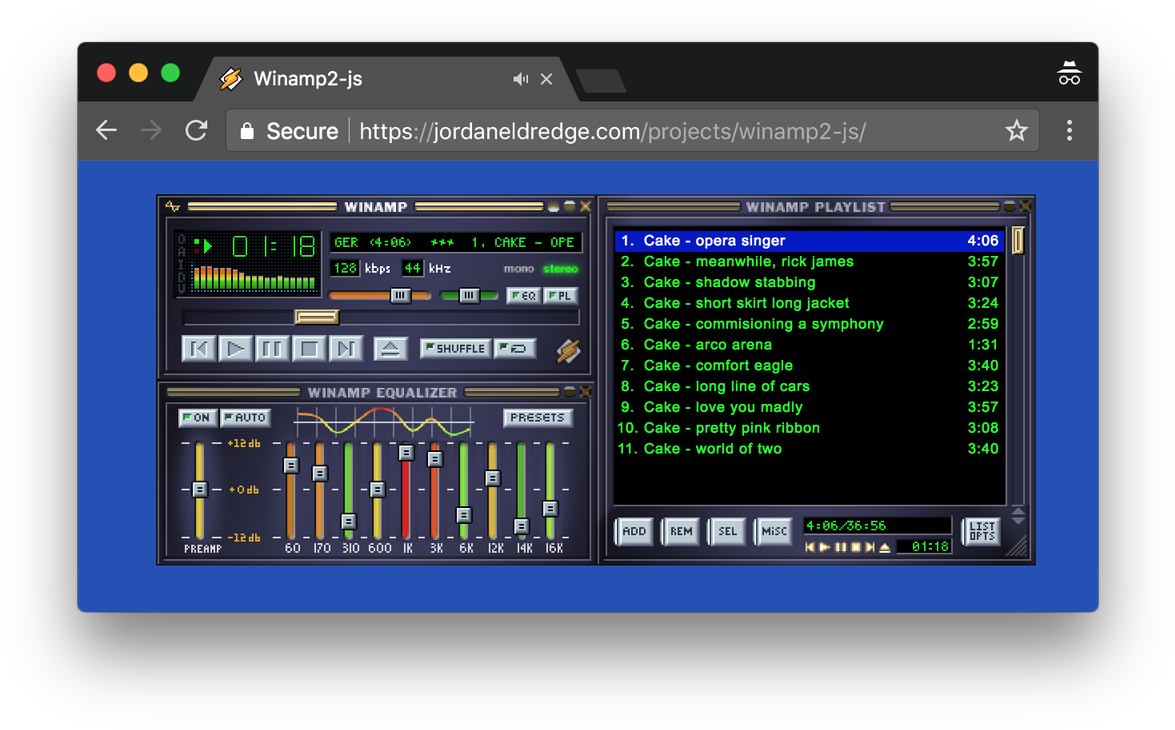Click the green balance slider handle
Viewport: 1175px width, 730px height.
(469, 296)
